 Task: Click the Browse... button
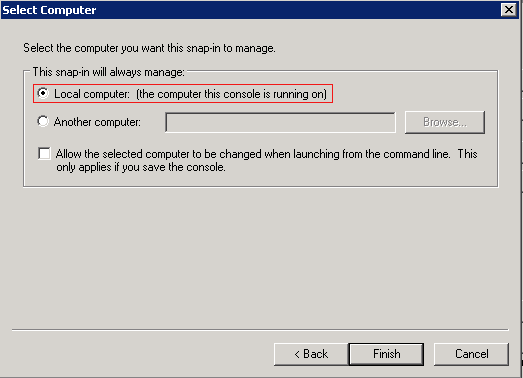click(445, 122)
